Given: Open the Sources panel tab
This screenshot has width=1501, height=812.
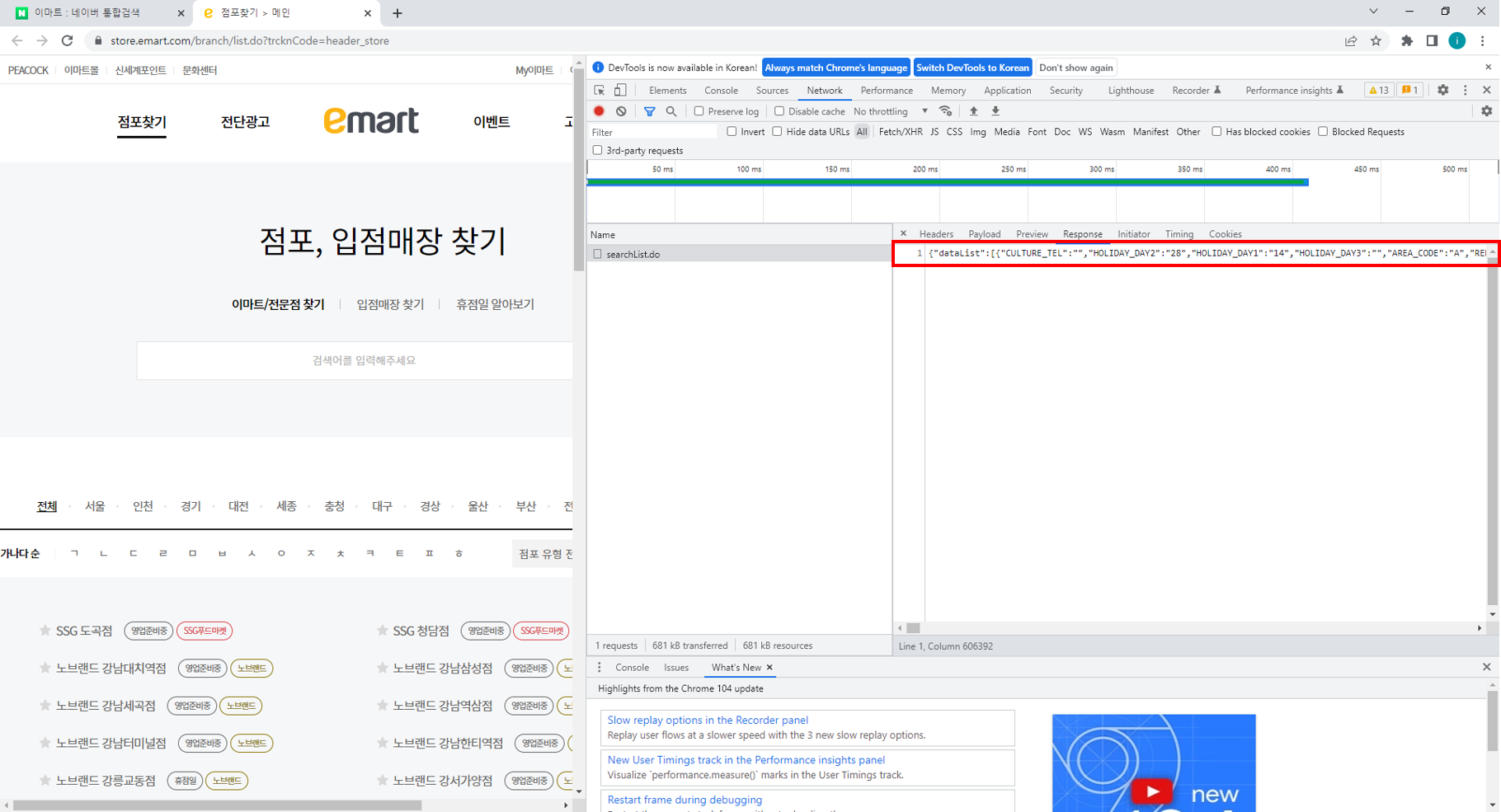Looking at the screenshot, I should tap(772, 90).
